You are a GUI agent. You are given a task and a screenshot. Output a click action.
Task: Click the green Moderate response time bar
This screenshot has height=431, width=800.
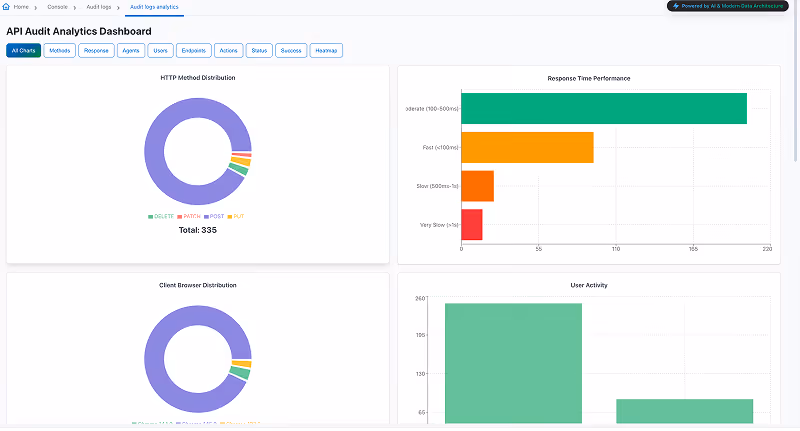pos(604,108)
